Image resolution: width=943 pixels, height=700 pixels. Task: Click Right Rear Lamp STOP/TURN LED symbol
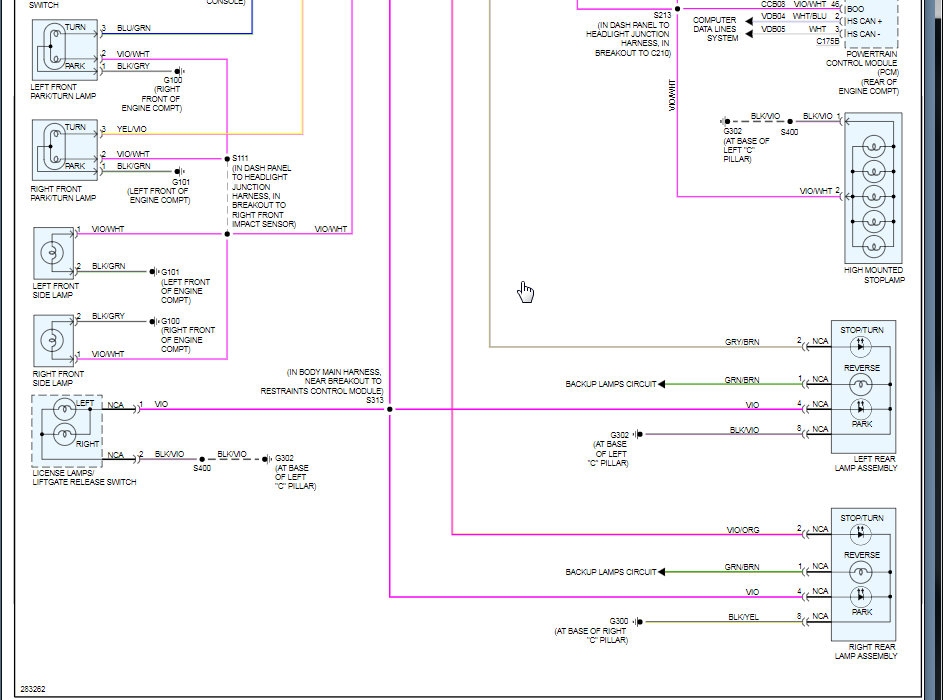click(x=861, y=534)
